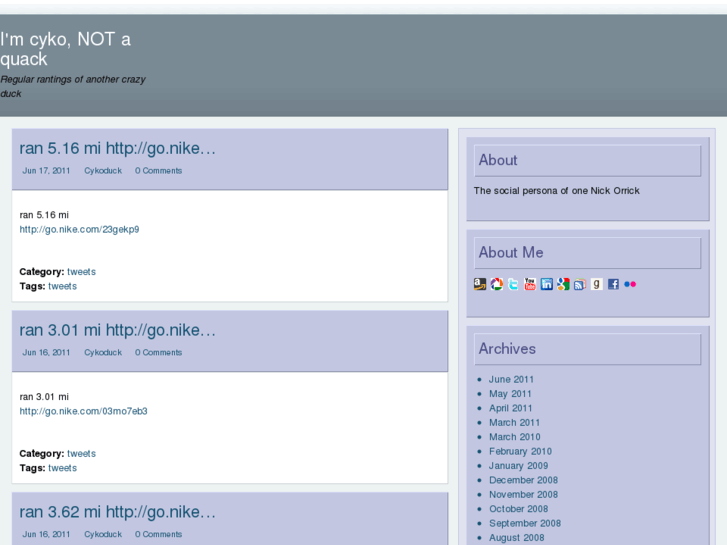This screenshot has height=545, width=727.
Task: Click the date under the 3.01 mi post
Action: coord(46,353)
